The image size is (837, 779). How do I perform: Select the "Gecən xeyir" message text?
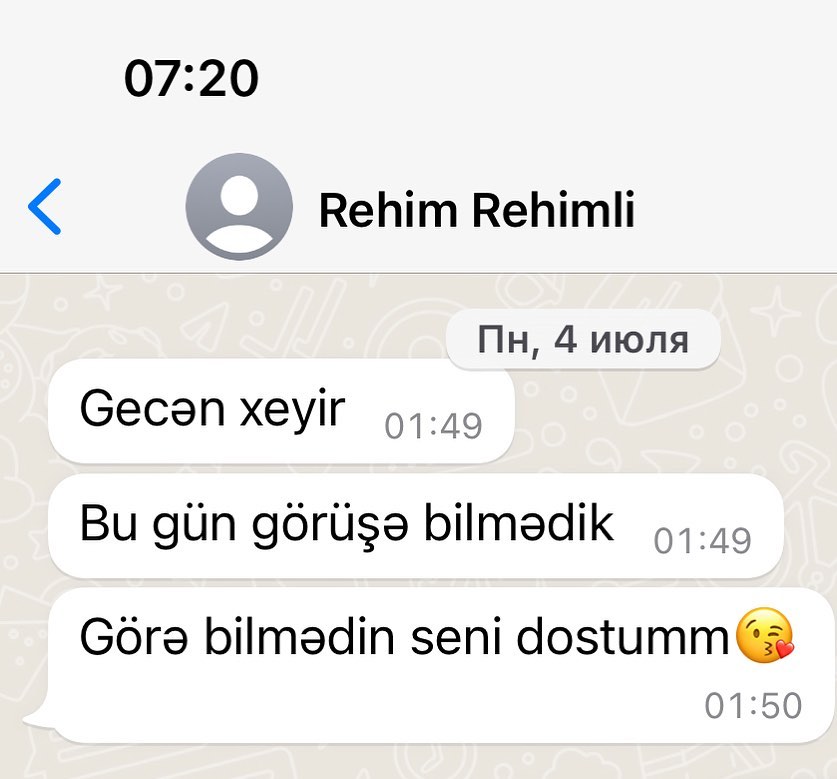click(212, 409)
